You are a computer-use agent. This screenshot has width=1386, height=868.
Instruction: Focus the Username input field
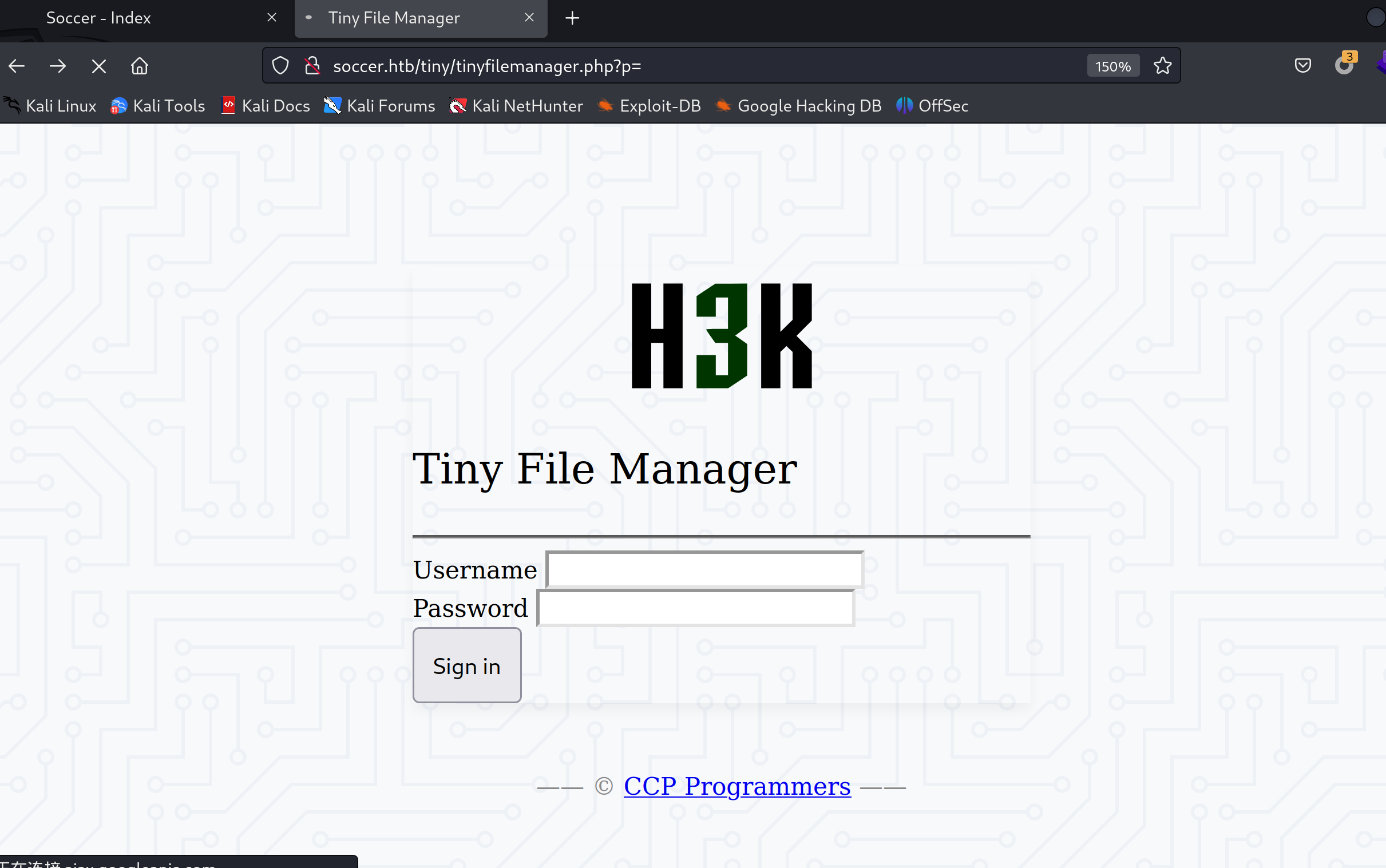[704, 569]
